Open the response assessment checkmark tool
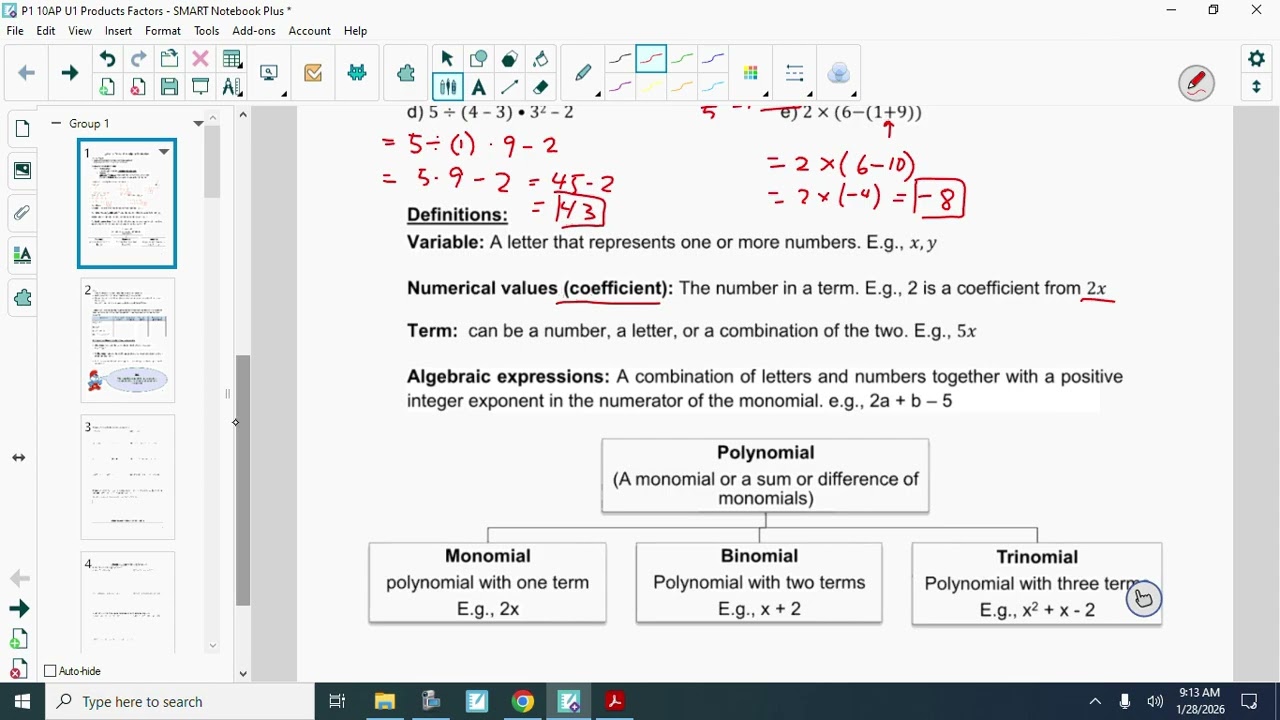 pos(313,73)
